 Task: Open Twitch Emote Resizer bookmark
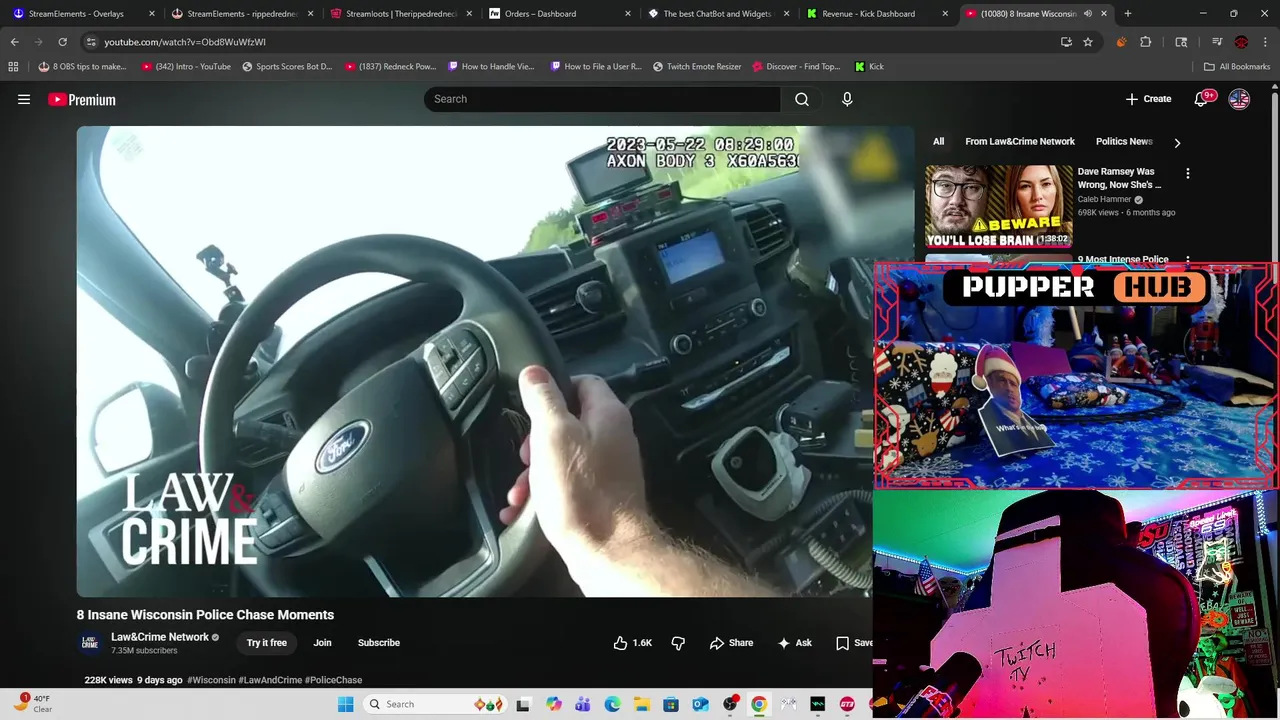pos(697,67)
